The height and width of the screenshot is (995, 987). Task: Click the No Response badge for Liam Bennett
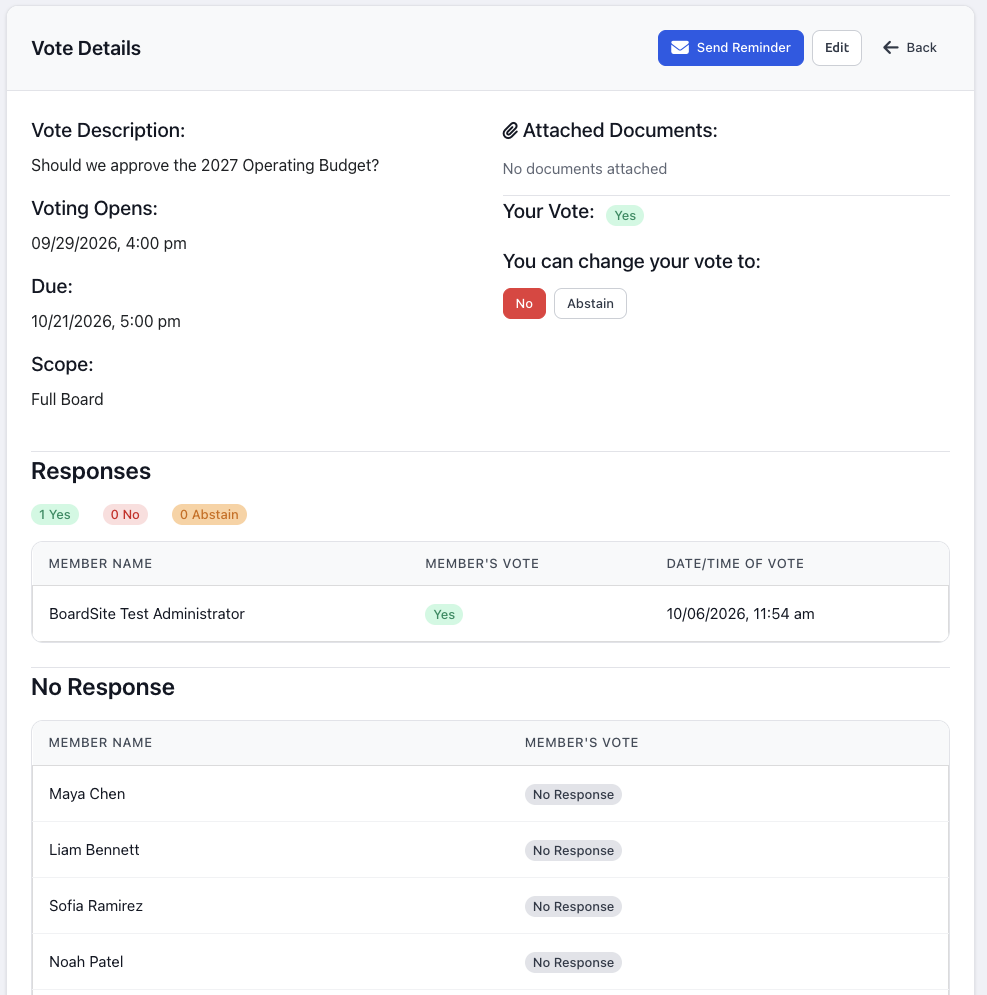573,850
